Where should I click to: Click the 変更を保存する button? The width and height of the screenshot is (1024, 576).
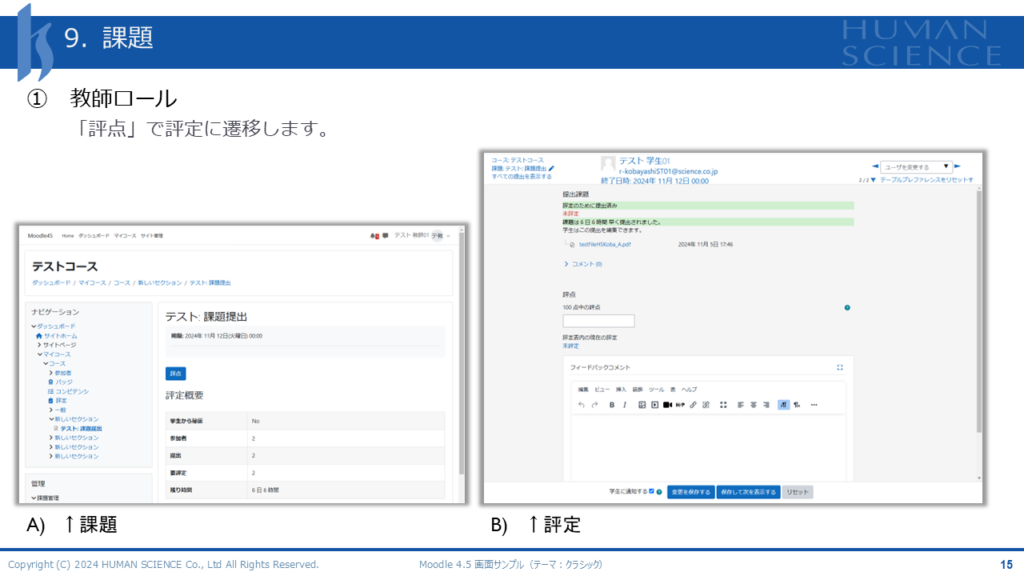coord(690,492)
